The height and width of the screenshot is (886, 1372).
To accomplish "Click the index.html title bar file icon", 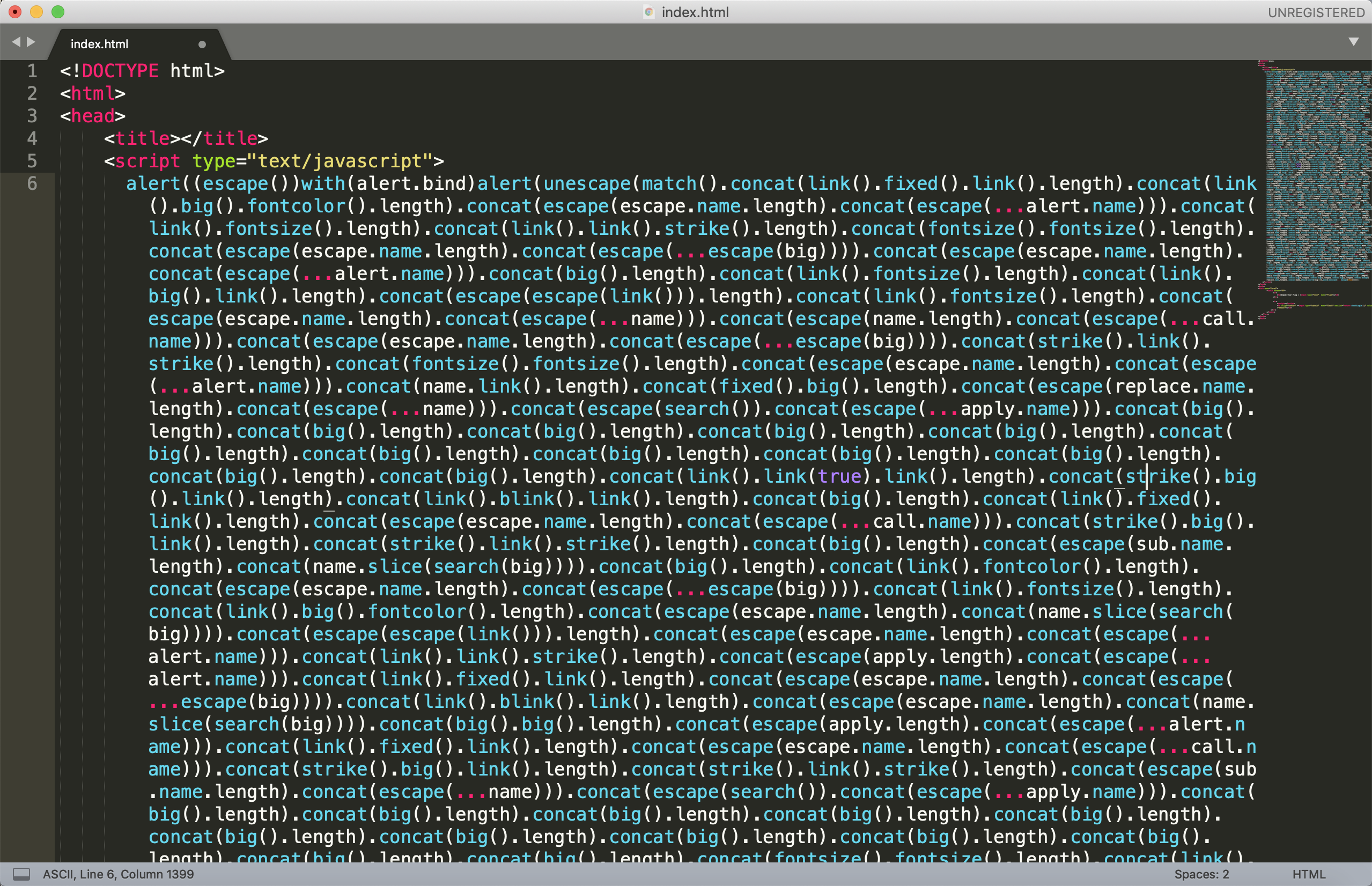I will 649,12.
